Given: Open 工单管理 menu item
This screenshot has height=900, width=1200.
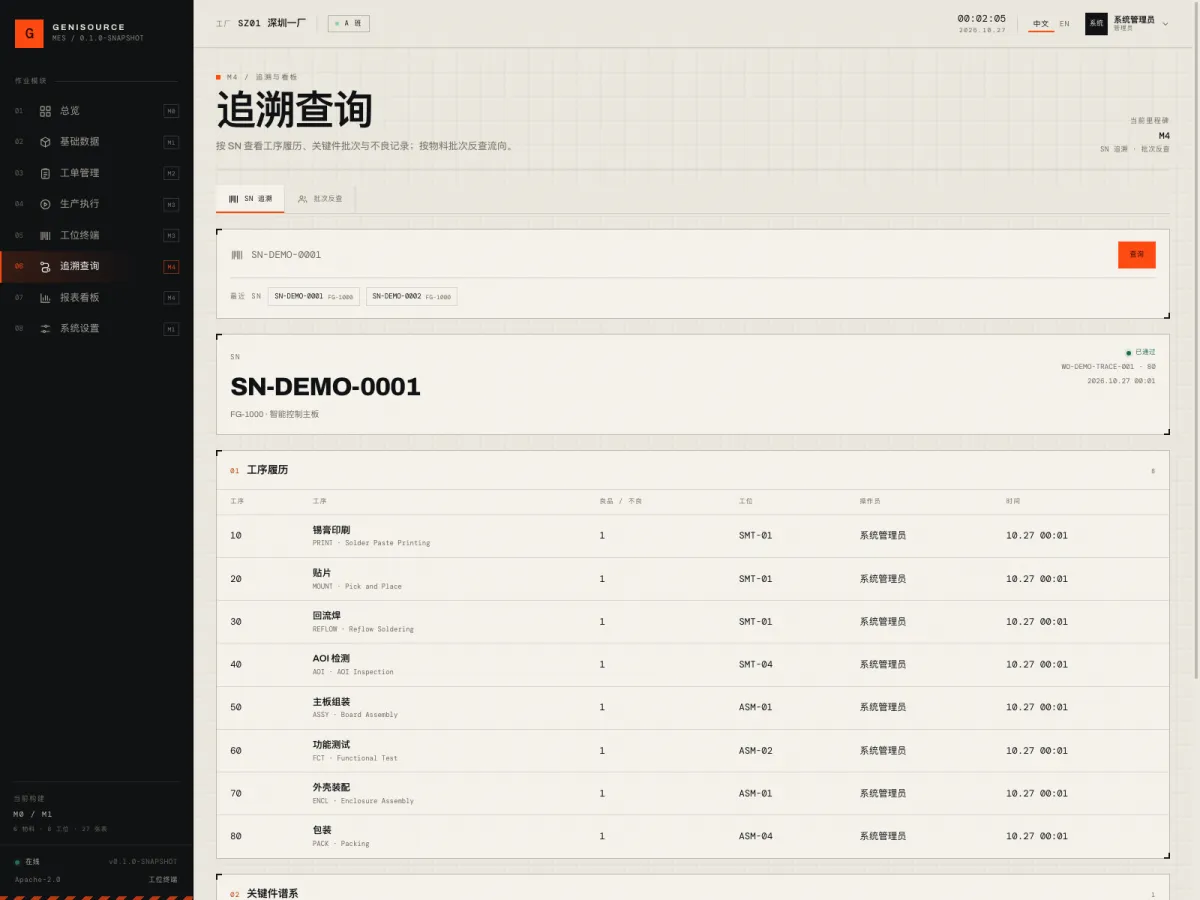Looking at the screenshot, I should (x=97, y=173).
